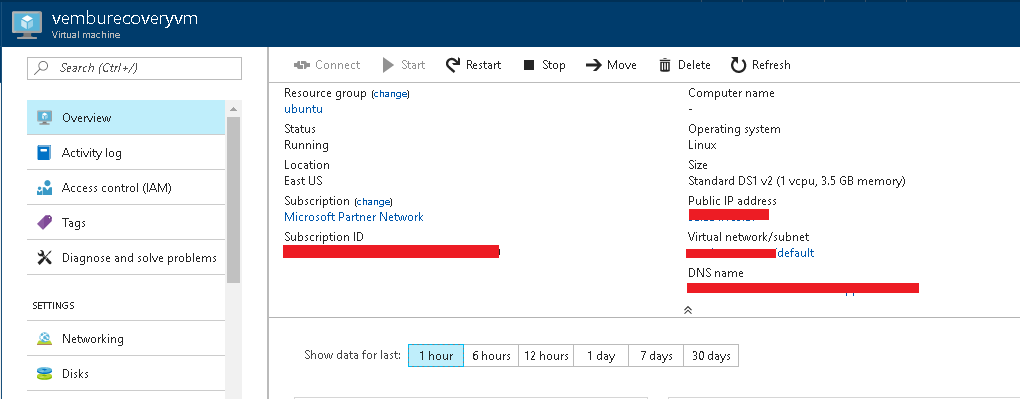Click the Refresh circular icon

738,65
